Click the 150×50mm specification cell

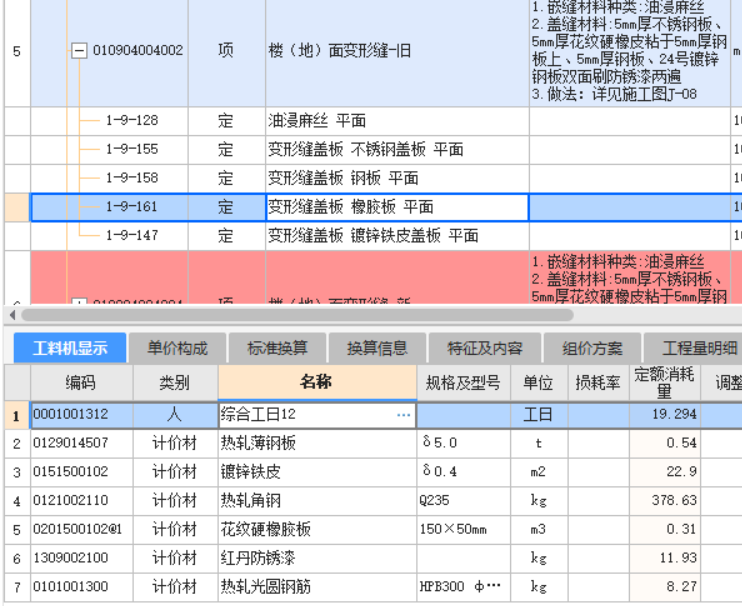[x=464, y=529]
